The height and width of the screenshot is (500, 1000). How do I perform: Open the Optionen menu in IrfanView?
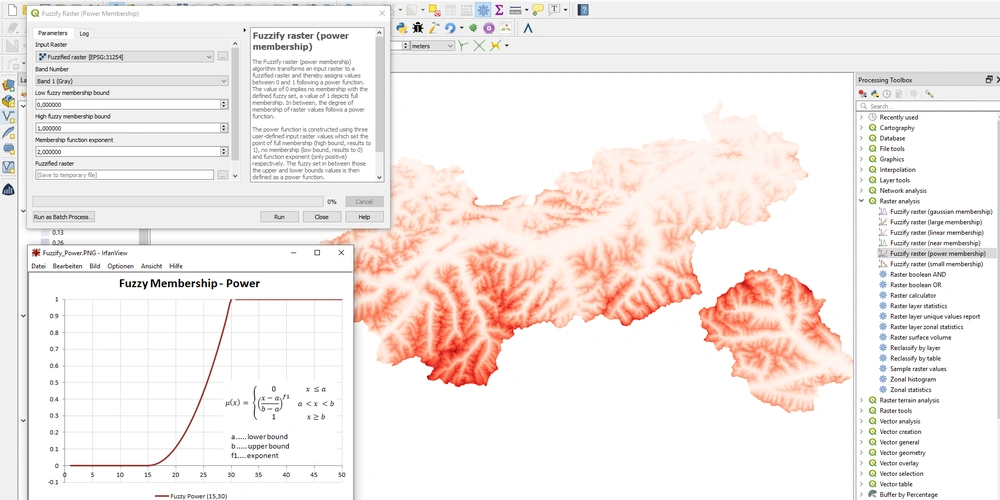pyautogui.click(x=121, y=266)
